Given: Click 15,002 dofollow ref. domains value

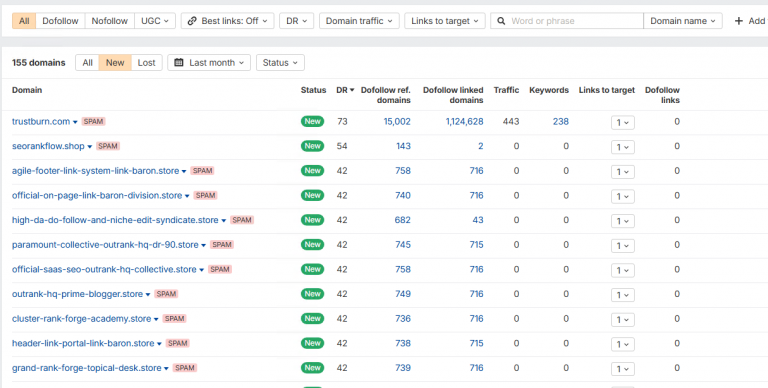Looking at the screenshot, I should click(397, 121).
